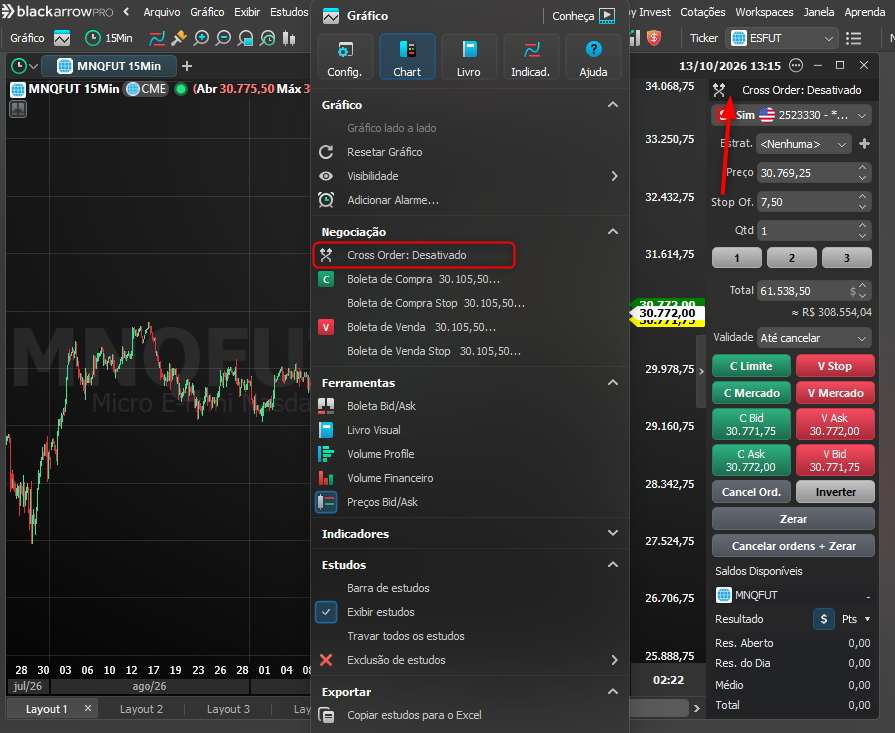Open the Validade Até cancelar dropdown
This screenshot has height=733, width=895.
pyautogui.click(x=814, y=338)
